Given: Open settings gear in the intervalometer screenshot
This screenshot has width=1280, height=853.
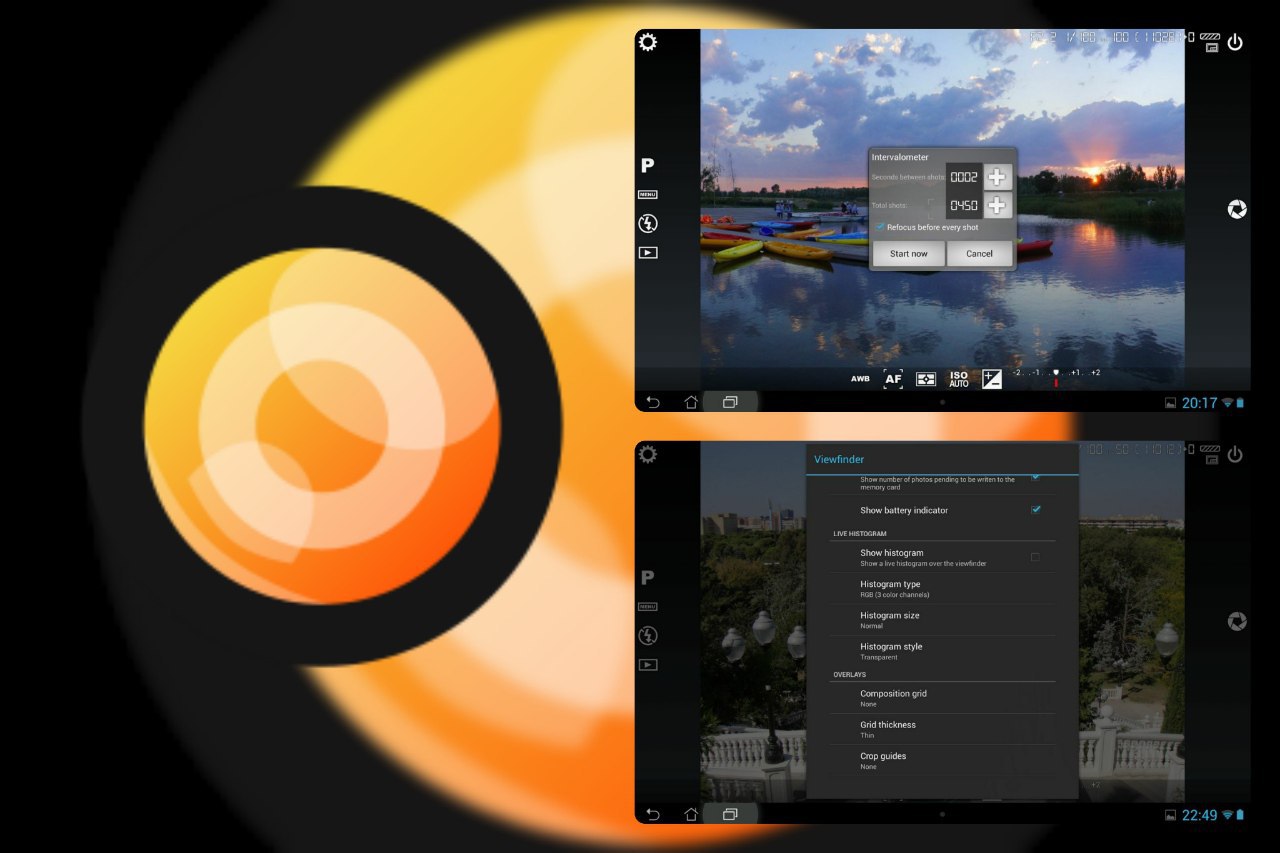Looking at the screenshot, I should point(648,42).
